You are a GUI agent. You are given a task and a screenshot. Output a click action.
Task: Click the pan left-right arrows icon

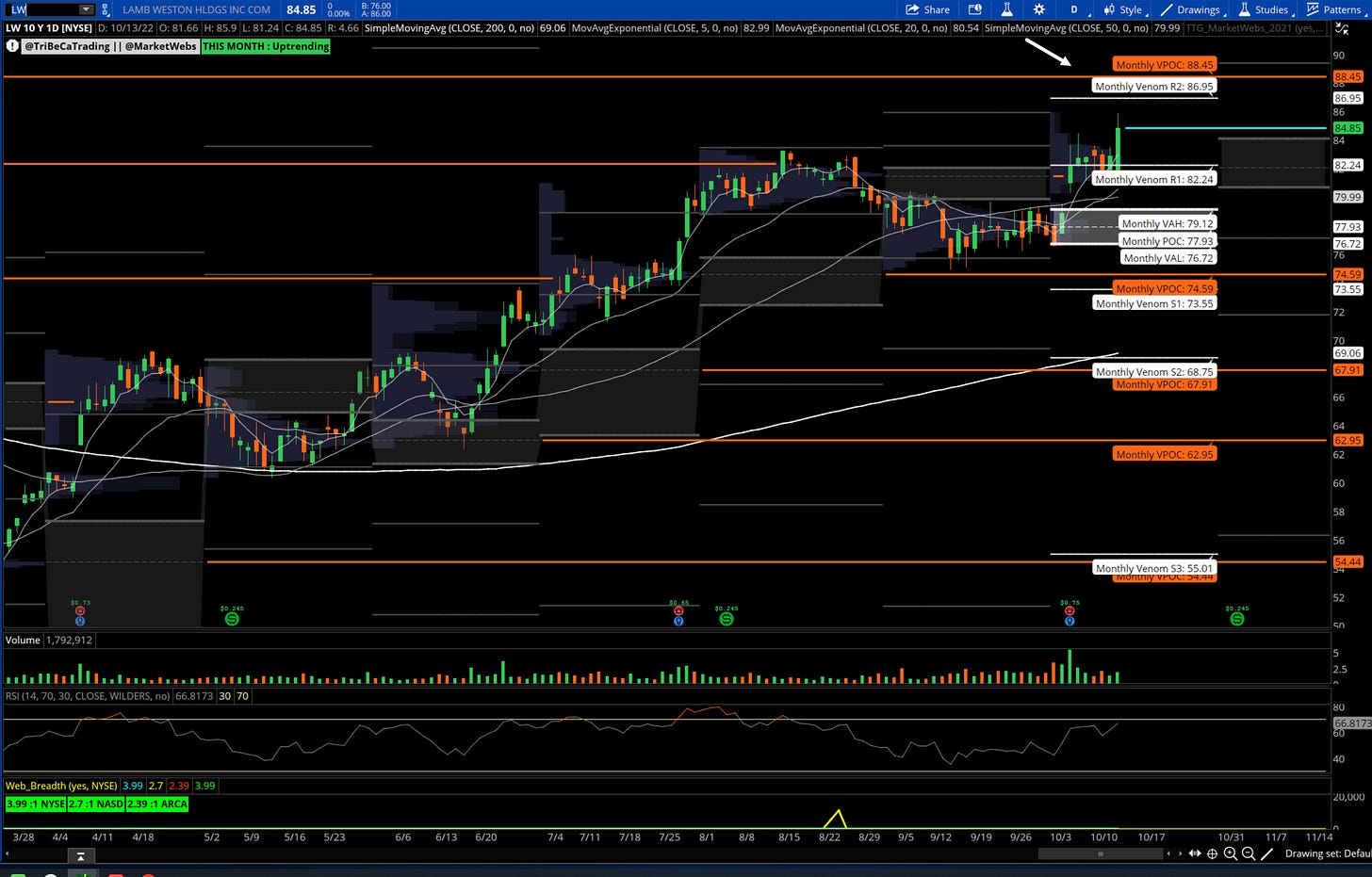(1195, 853)
